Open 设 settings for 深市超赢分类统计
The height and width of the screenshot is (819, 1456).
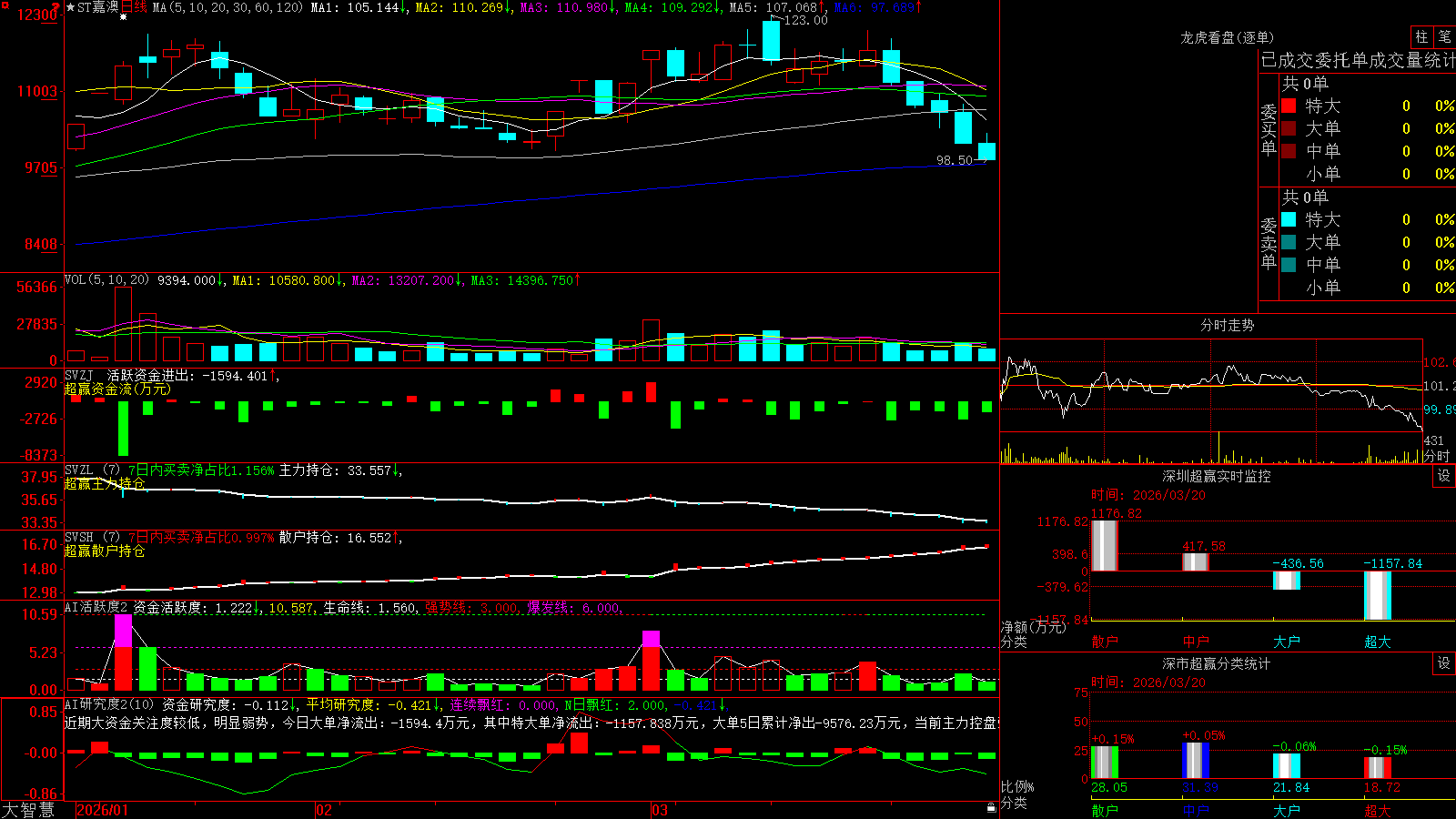coord(1444,663)
